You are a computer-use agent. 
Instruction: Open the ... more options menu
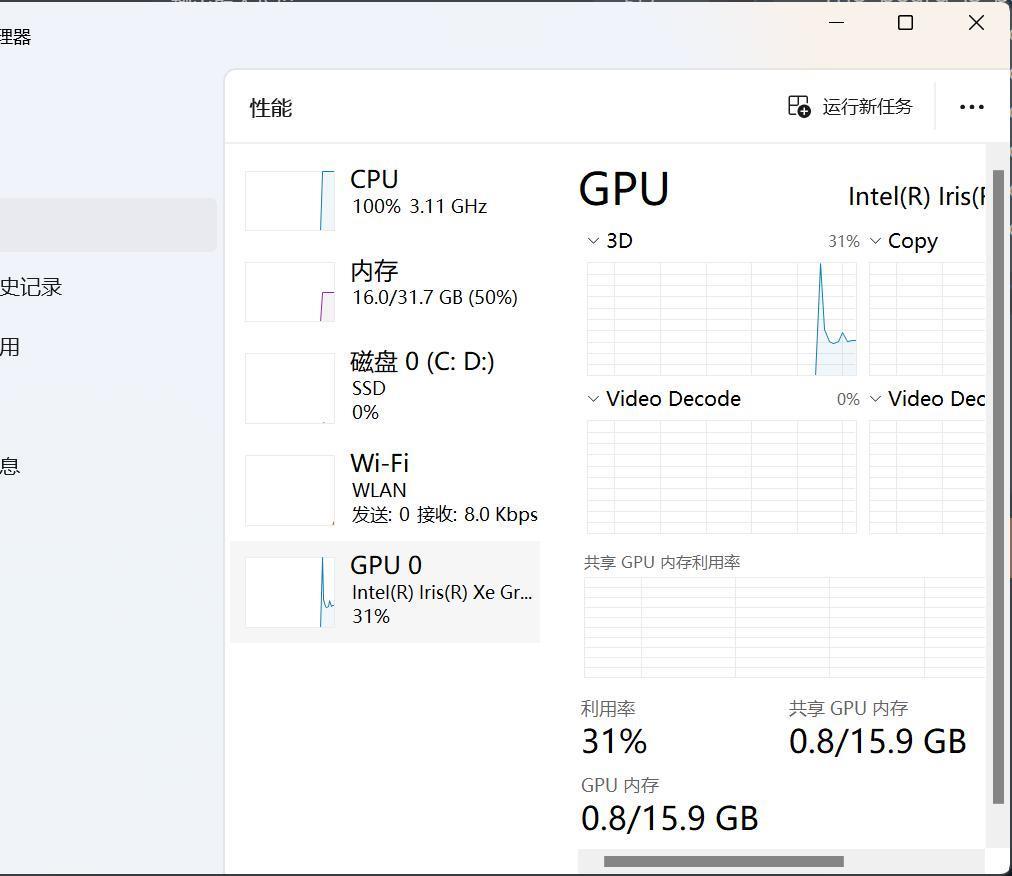click(971, 106)
